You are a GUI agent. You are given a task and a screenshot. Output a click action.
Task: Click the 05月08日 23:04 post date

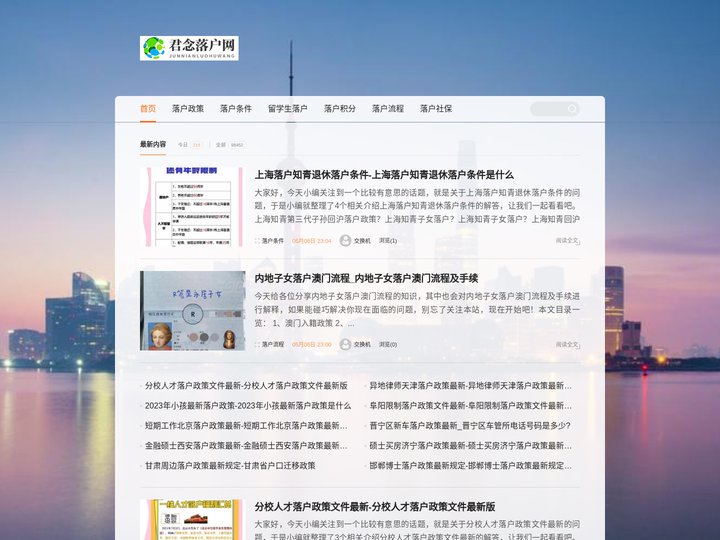[311, 241]
